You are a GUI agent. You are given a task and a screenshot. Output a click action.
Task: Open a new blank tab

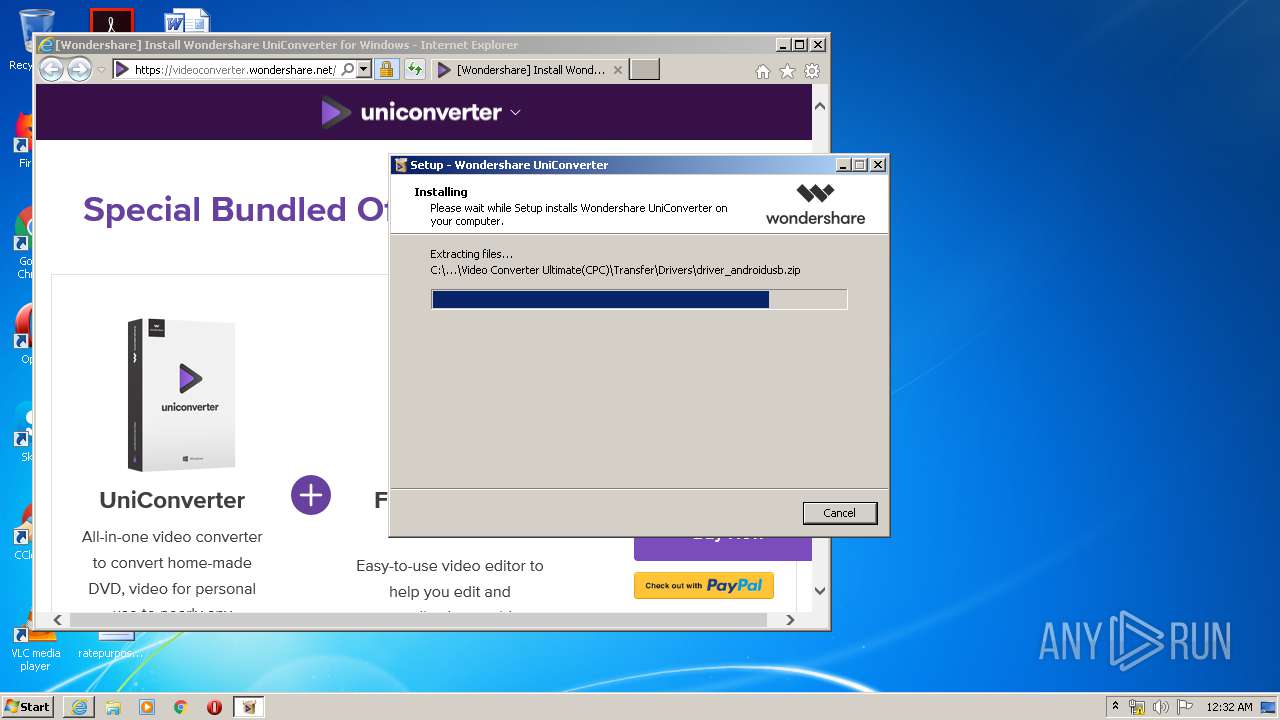tap(645, 69)
